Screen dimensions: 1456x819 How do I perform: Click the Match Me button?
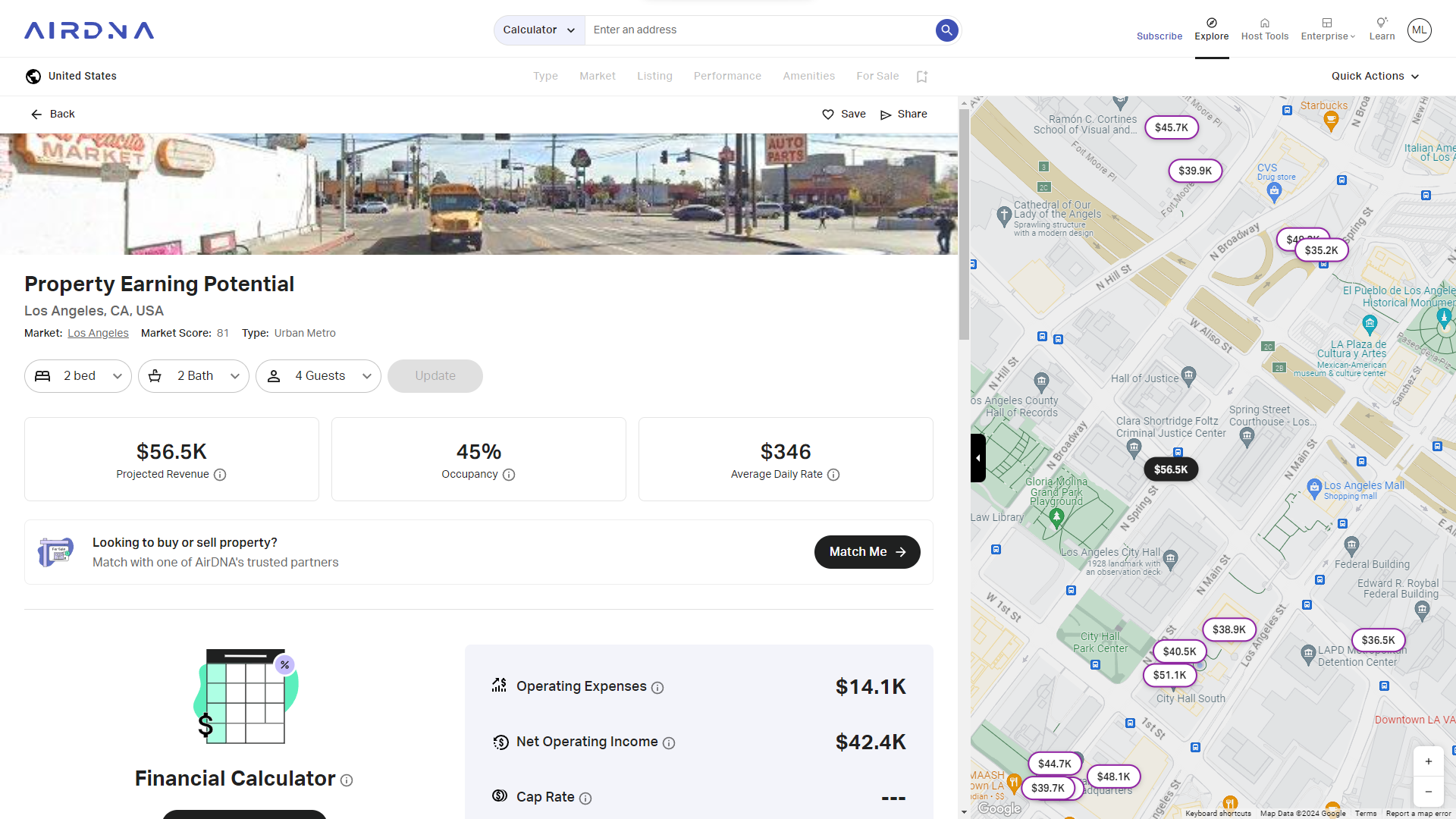(x=866, y=551)
